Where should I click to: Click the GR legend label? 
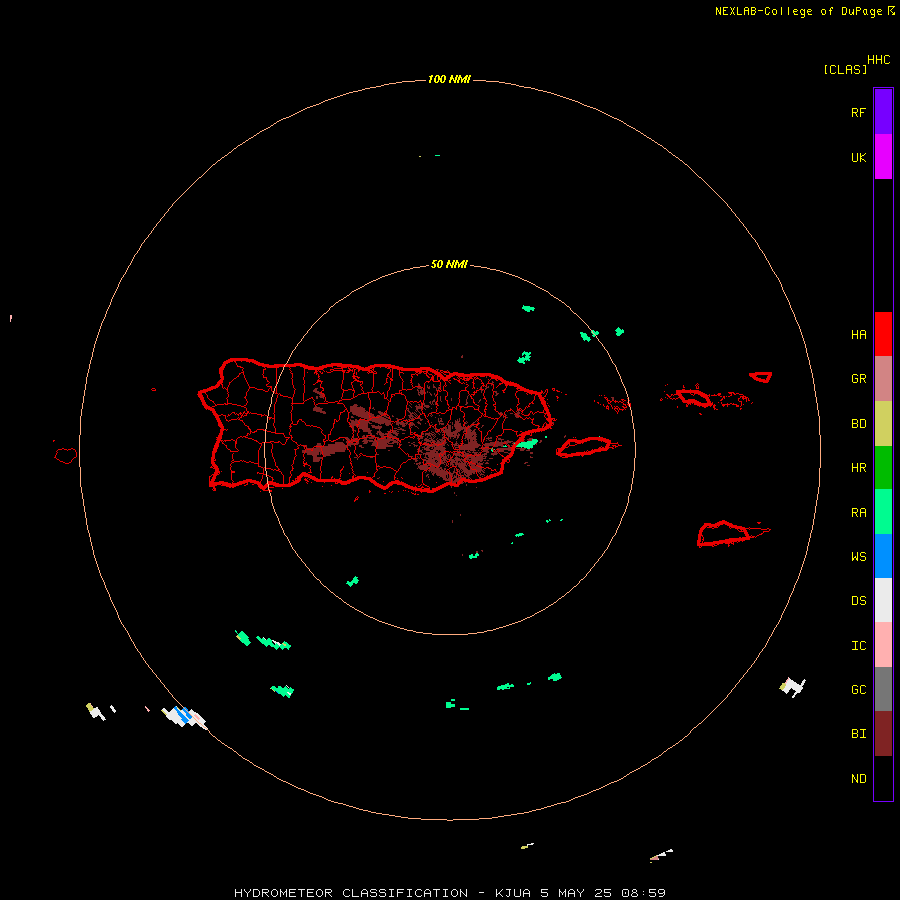click(858, 379)
